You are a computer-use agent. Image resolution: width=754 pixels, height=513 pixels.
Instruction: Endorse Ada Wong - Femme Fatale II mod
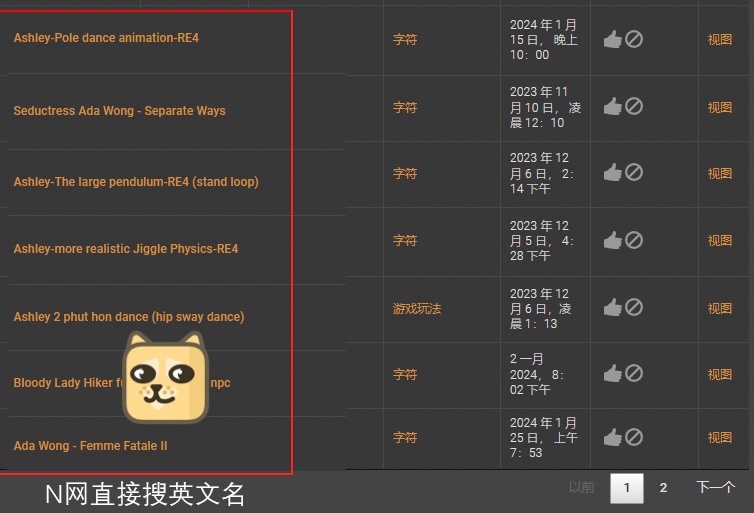613,437
